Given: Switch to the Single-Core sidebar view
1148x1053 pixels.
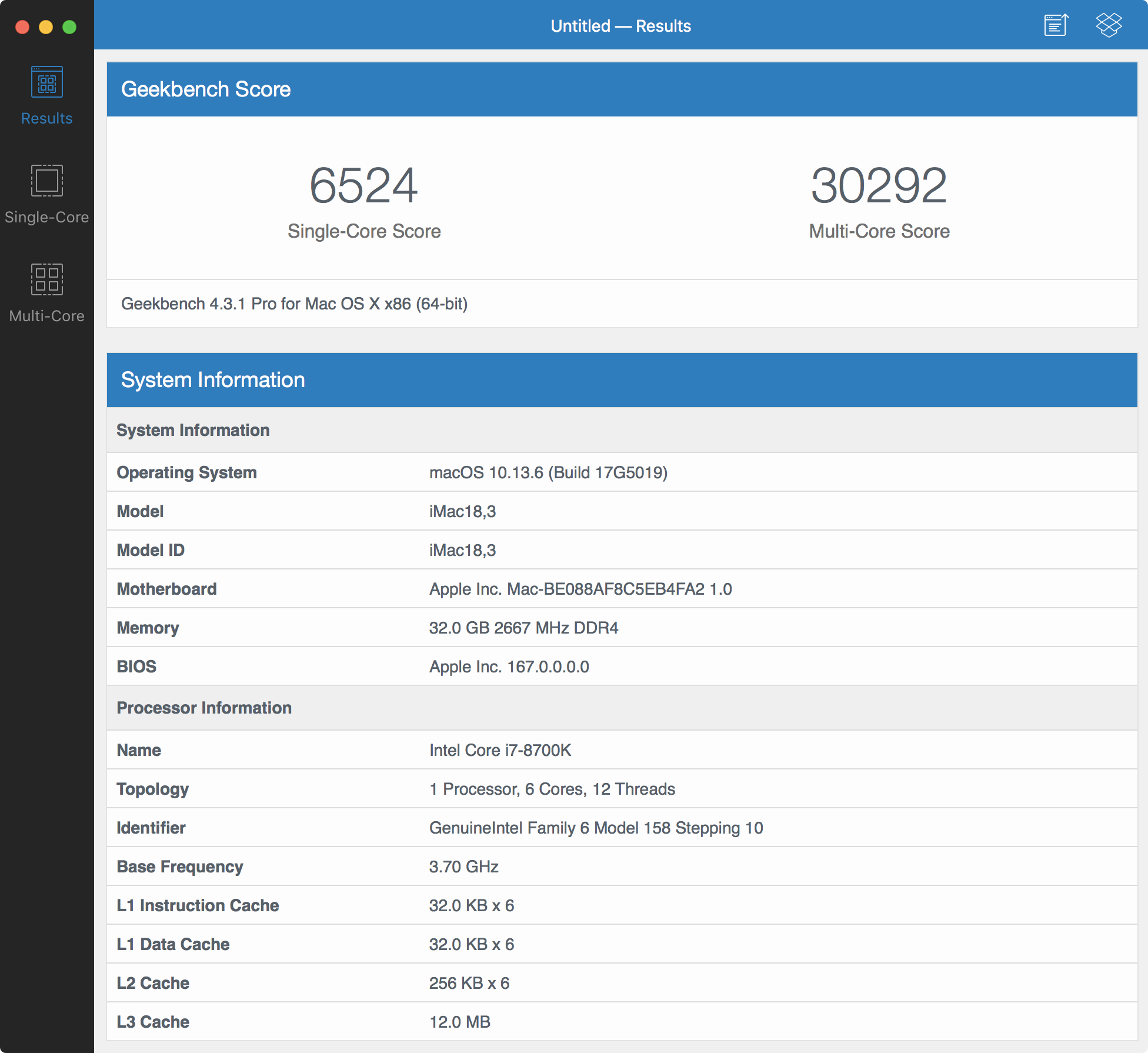Looking at the screenshot, I should click(x=46, y=194).
